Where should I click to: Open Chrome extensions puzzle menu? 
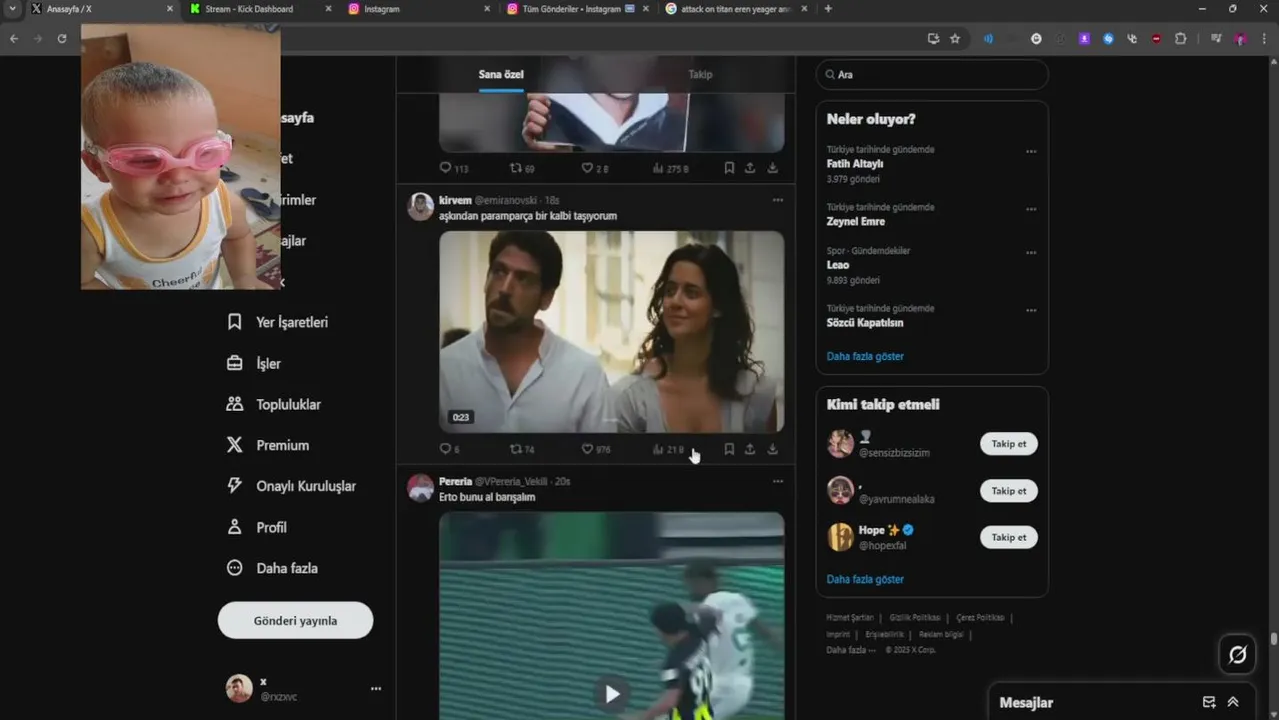pos(1180,38)
